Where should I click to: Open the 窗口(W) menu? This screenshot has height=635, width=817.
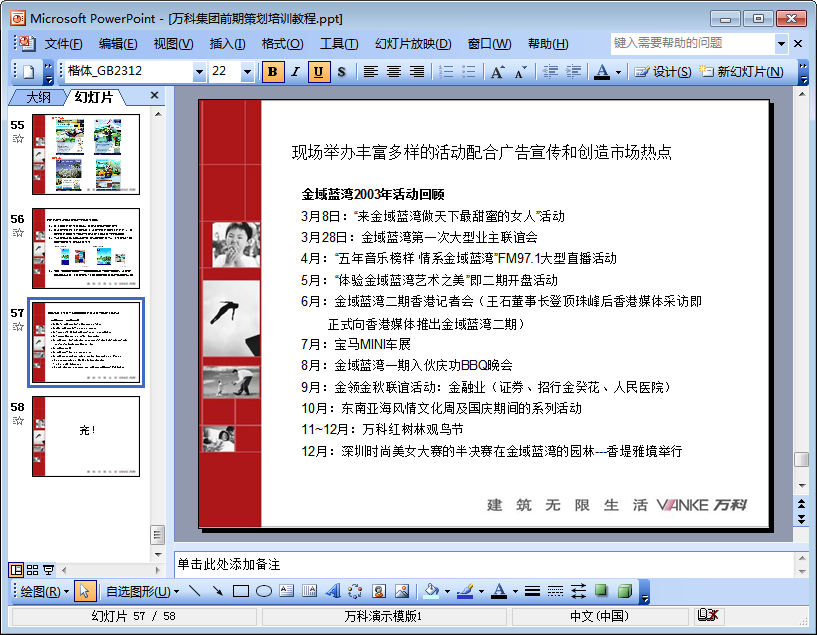[x=490, y=44]
